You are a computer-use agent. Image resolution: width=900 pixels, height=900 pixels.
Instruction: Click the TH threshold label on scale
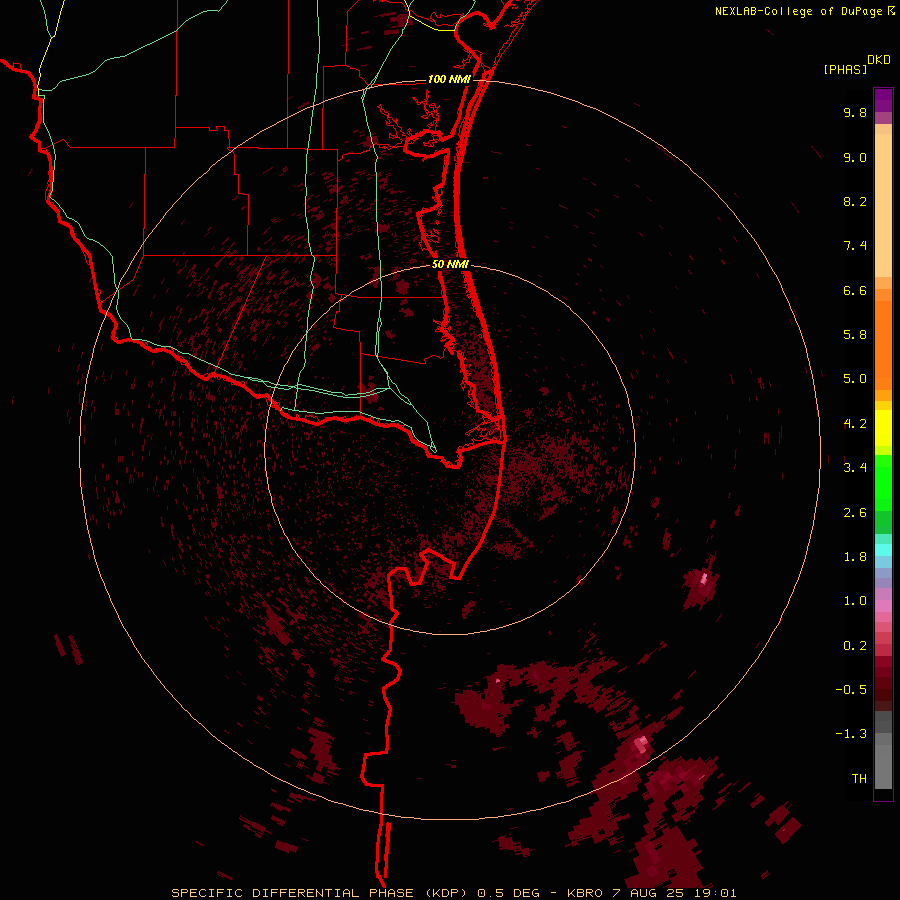(x=859, y=779)
